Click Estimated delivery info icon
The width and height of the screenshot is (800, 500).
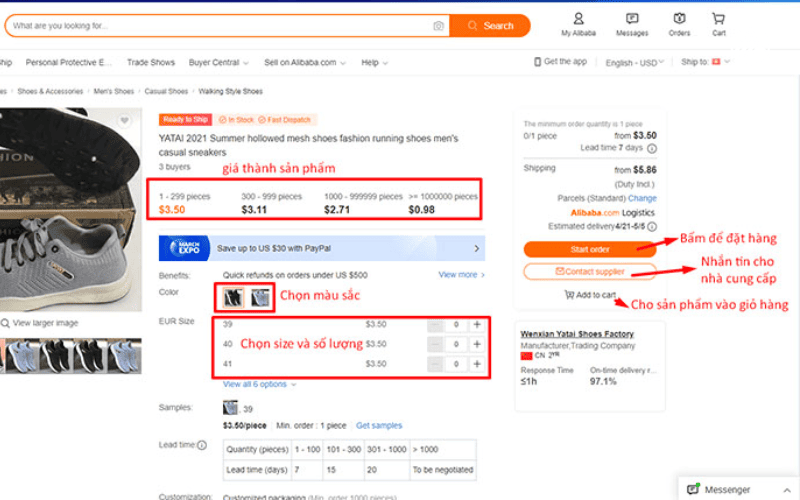pos(652,227)
